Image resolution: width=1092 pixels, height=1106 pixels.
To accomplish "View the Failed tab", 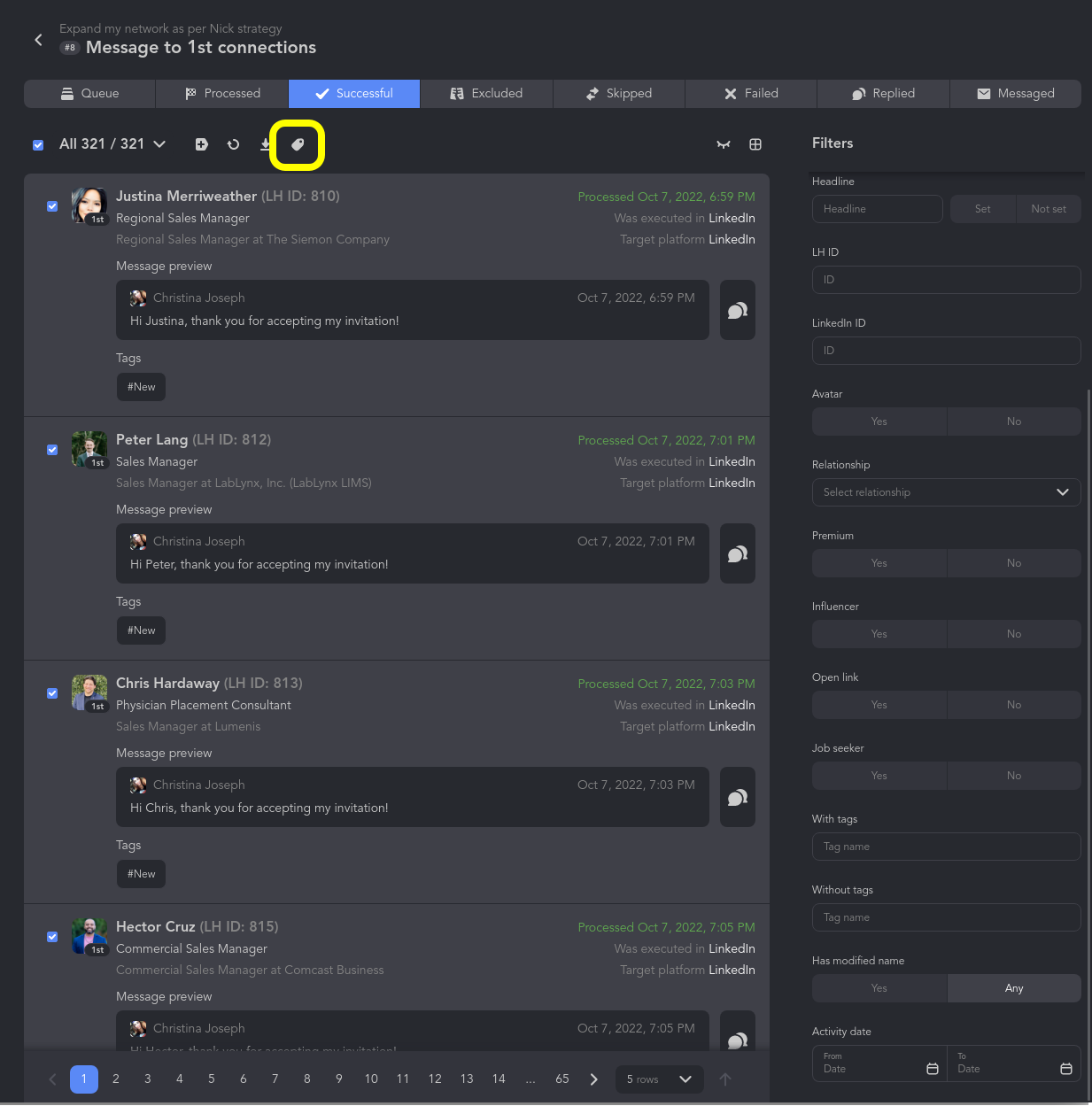I will tap(751, 94).
